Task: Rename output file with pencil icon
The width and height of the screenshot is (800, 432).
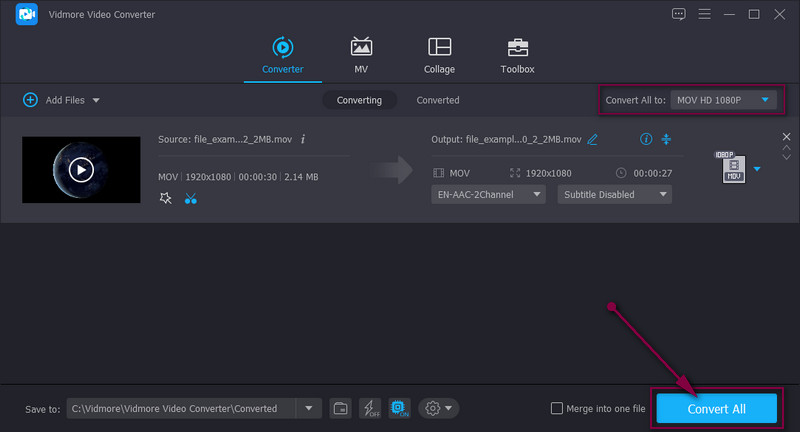Action: coord(593,139)
